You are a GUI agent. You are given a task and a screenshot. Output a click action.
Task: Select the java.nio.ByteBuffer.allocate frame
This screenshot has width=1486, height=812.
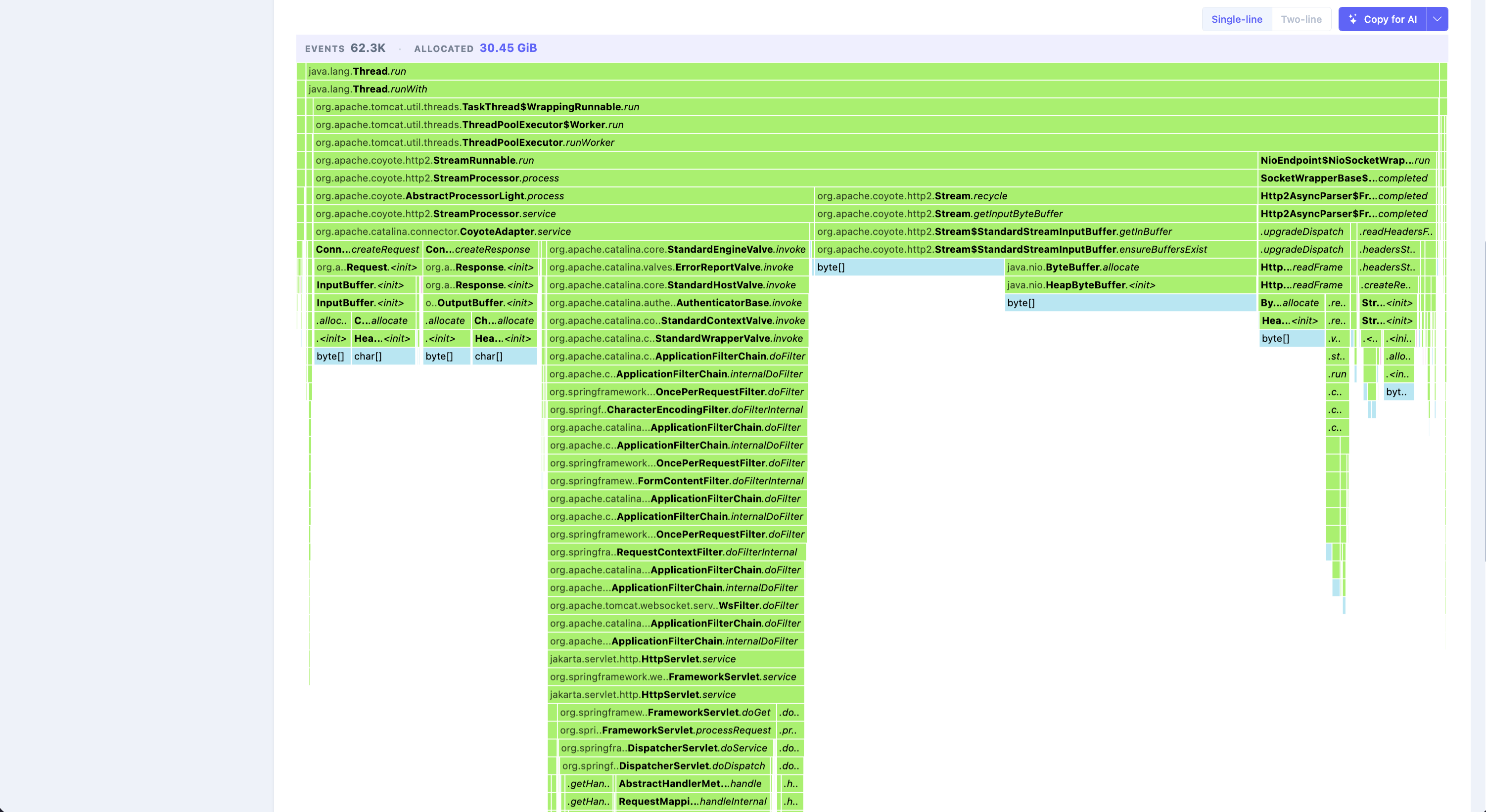tap(1131, 267)
